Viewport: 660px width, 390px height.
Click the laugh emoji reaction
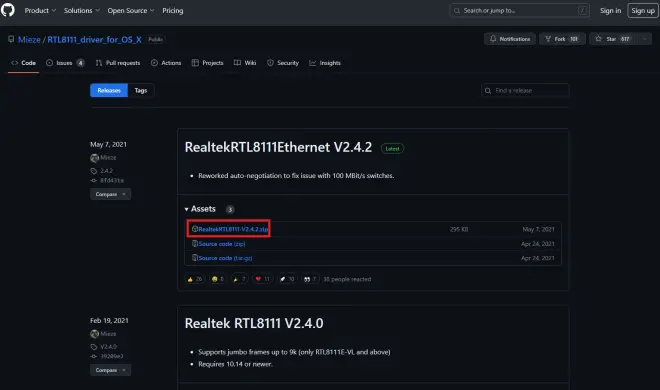[x=218, y=279]
